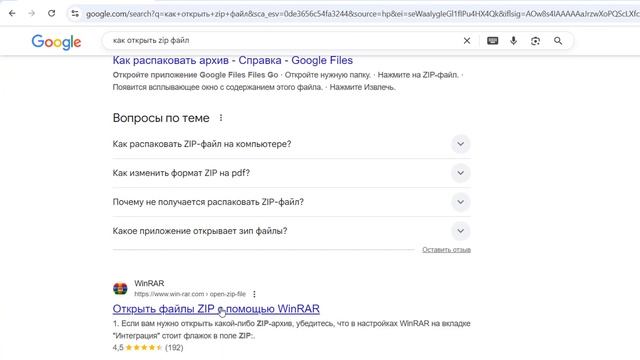Open 'Открыть файлы ZIP с помощью WinRAR'
This screenshot has height=360, width=640.
pyautogui.click(x=216, y=309)
